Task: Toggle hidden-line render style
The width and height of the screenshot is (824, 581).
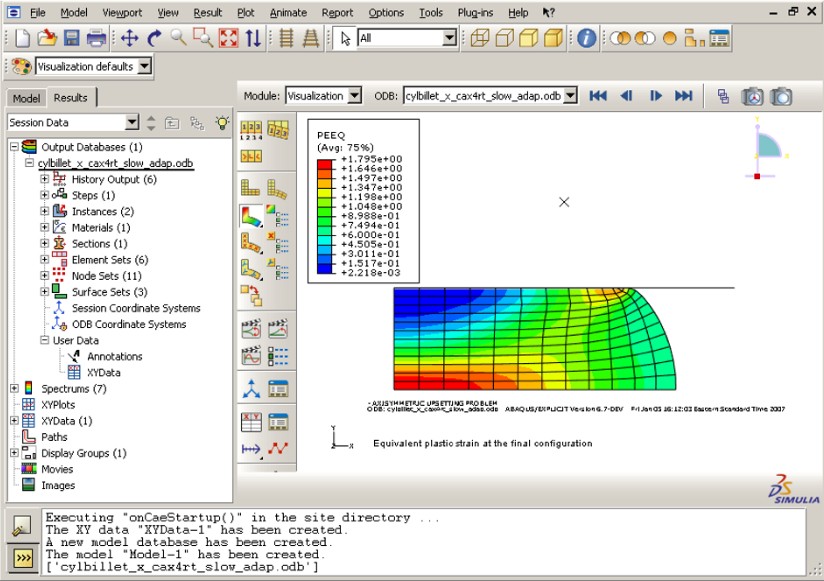Action: point(504,37)
